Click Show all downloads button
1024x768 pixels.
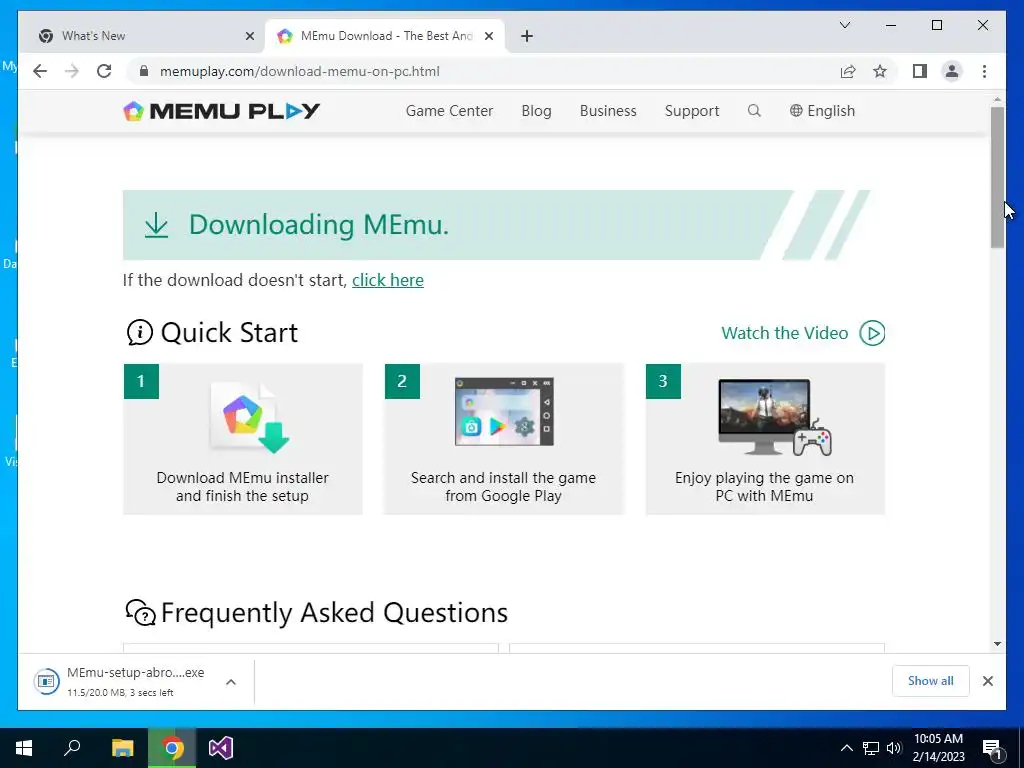[x=931, y=681]
